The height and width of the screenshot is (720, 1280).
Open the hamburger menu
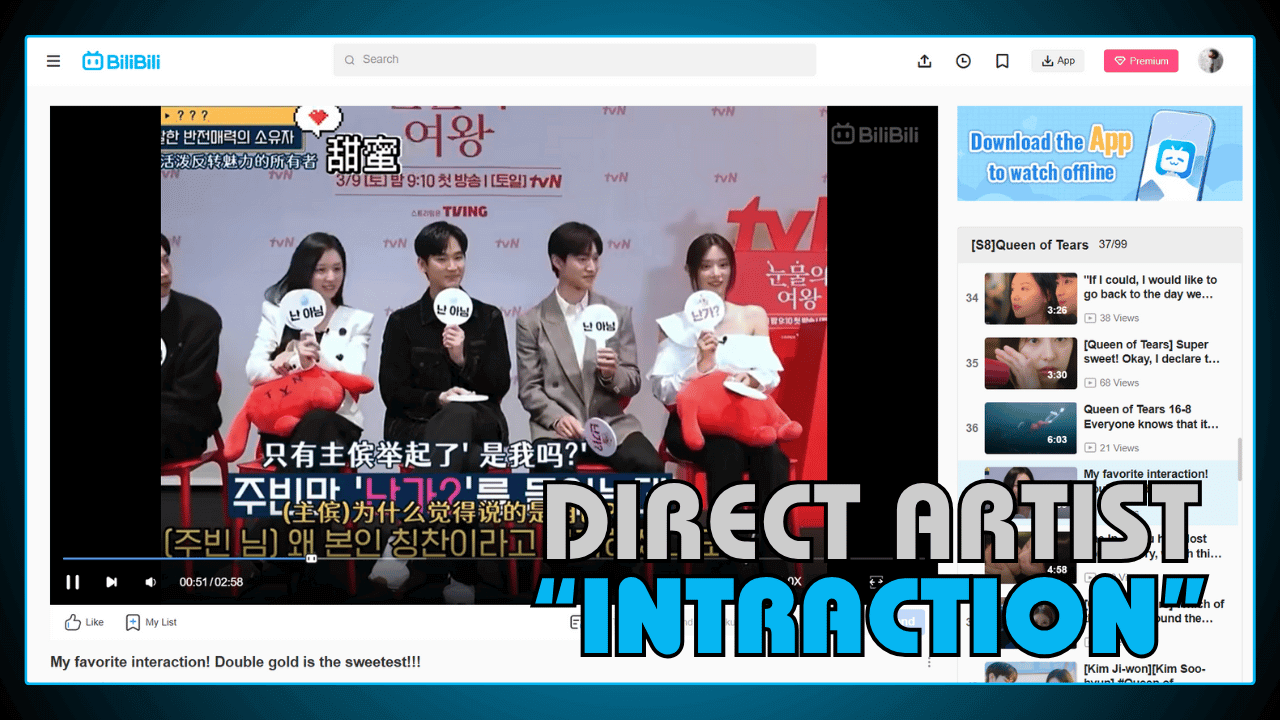click(x=54, y=61)
